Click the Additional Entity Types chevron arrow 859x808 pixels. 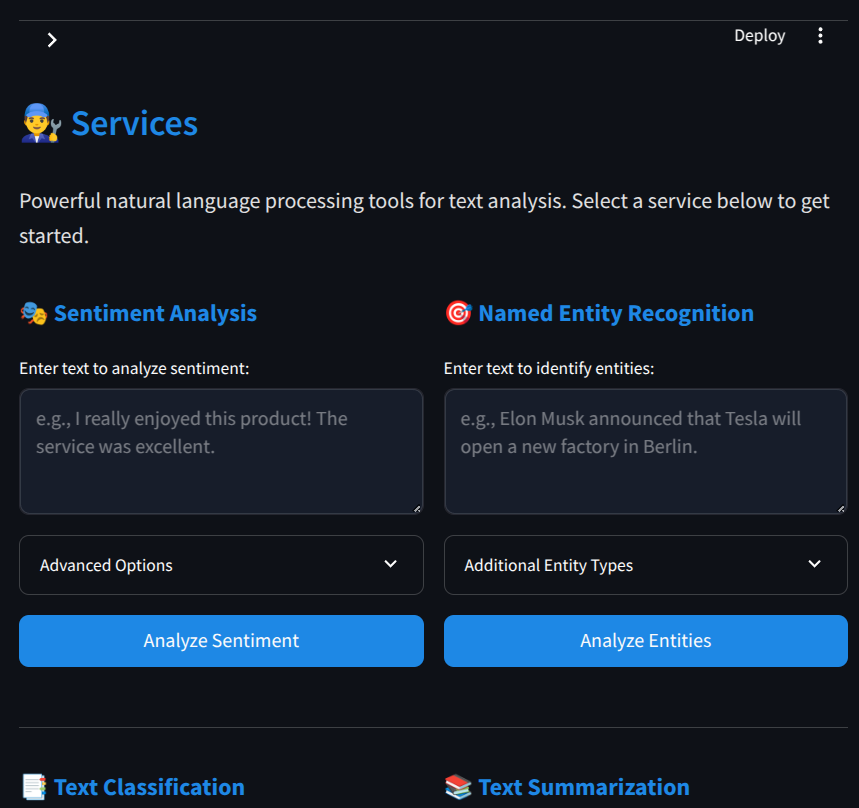[815, 564]
